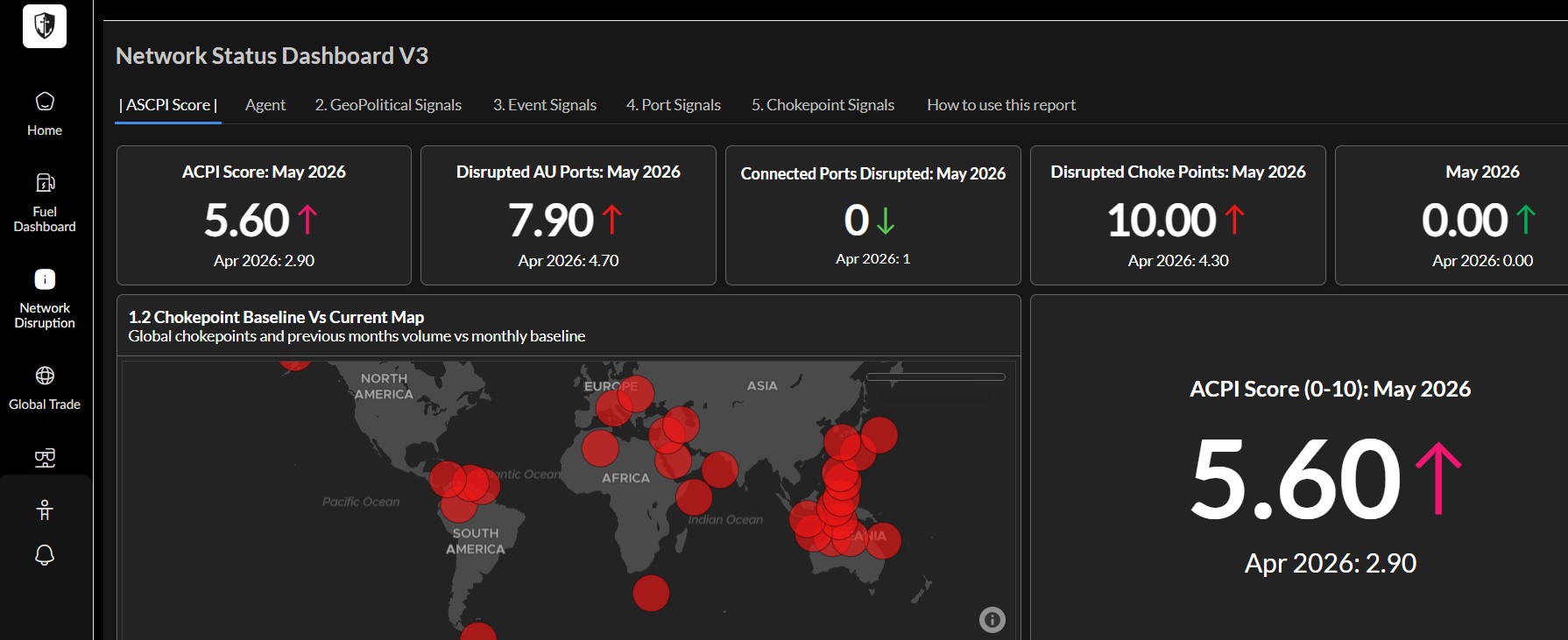Click the Disrupted AU Ports card
The height and width of the screenshot is (640, 1568).
pos(569,215)
